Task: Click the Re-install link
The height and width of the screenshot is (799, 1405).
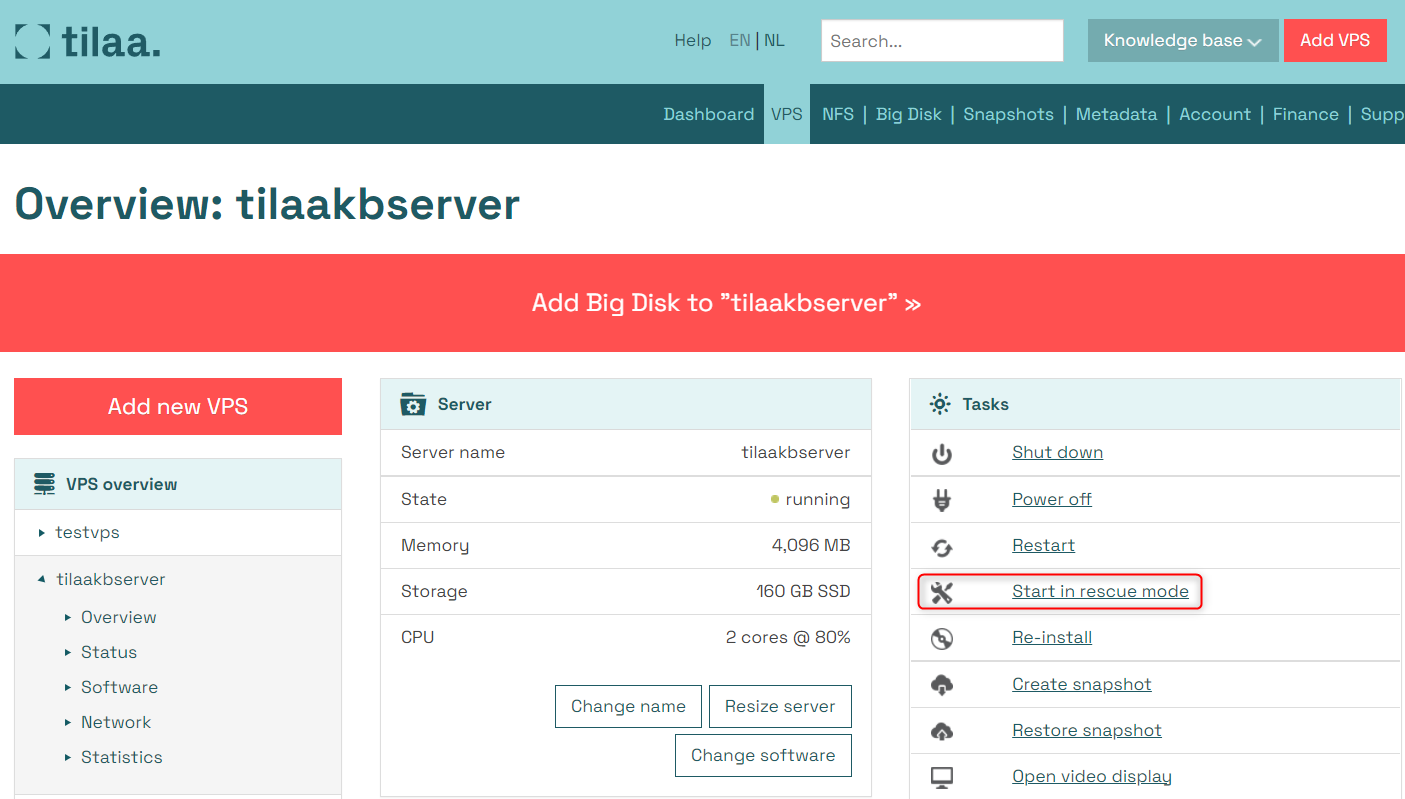Action: (x=1052, y=637)
